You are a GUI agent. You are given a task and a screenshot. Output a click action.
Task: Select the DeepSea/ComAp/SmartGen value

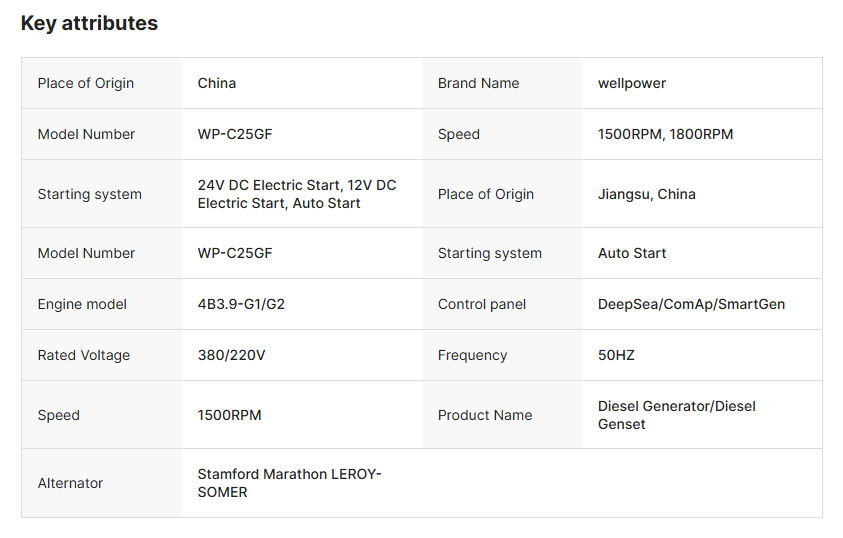tap(691, 304)
